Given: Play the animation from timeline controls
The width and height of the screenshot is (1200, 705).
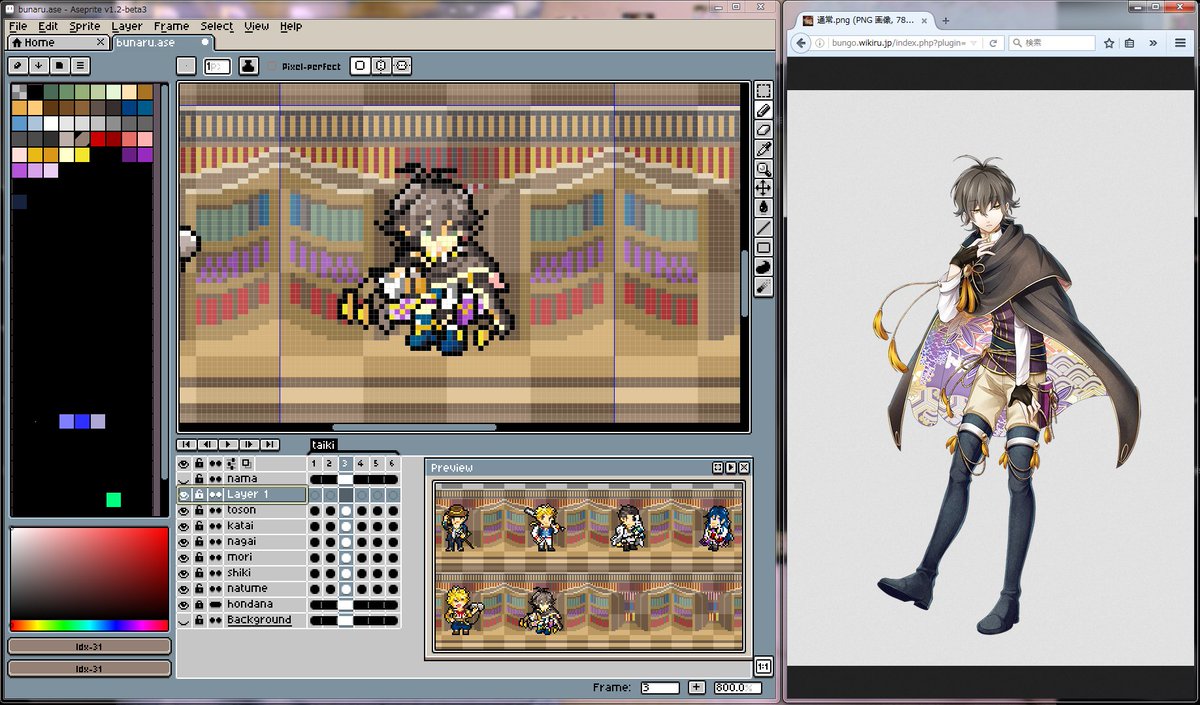Looking at the screenshot, I should [x=227, y=444].
